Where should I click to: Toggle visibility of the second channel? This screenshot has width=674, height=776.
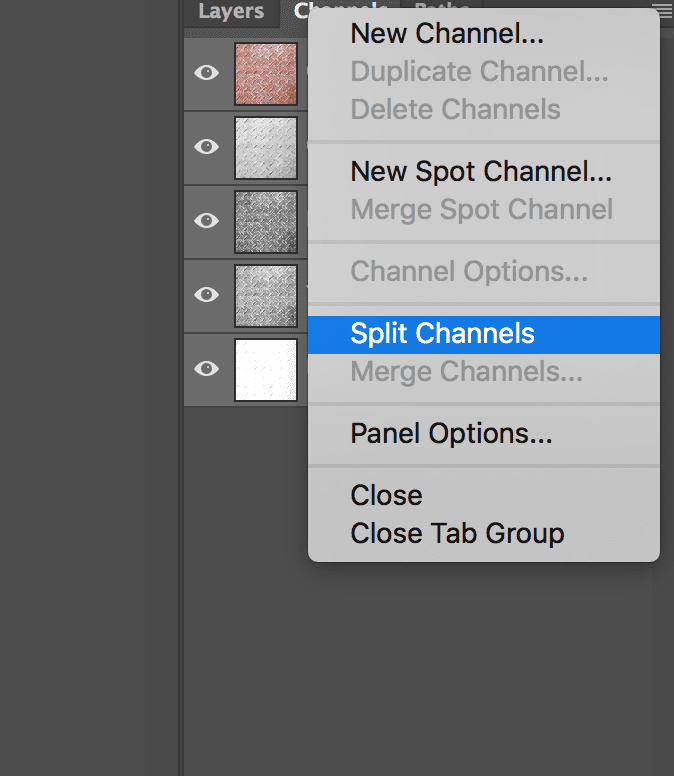206,146
